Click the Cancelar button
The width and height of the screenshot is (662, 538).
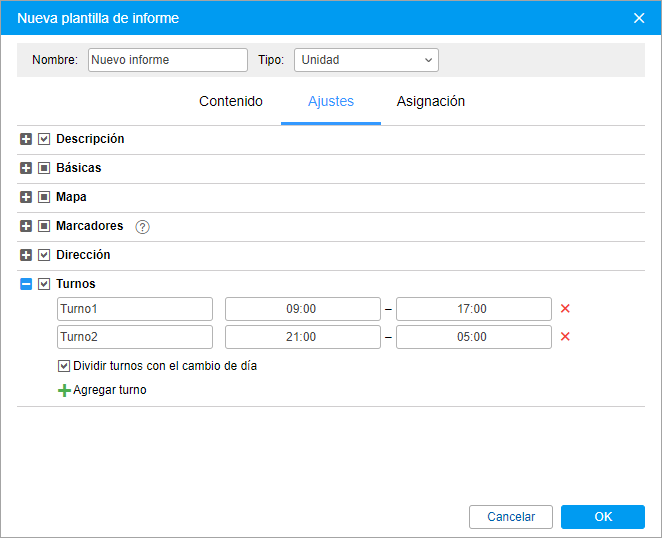point(511,517)
